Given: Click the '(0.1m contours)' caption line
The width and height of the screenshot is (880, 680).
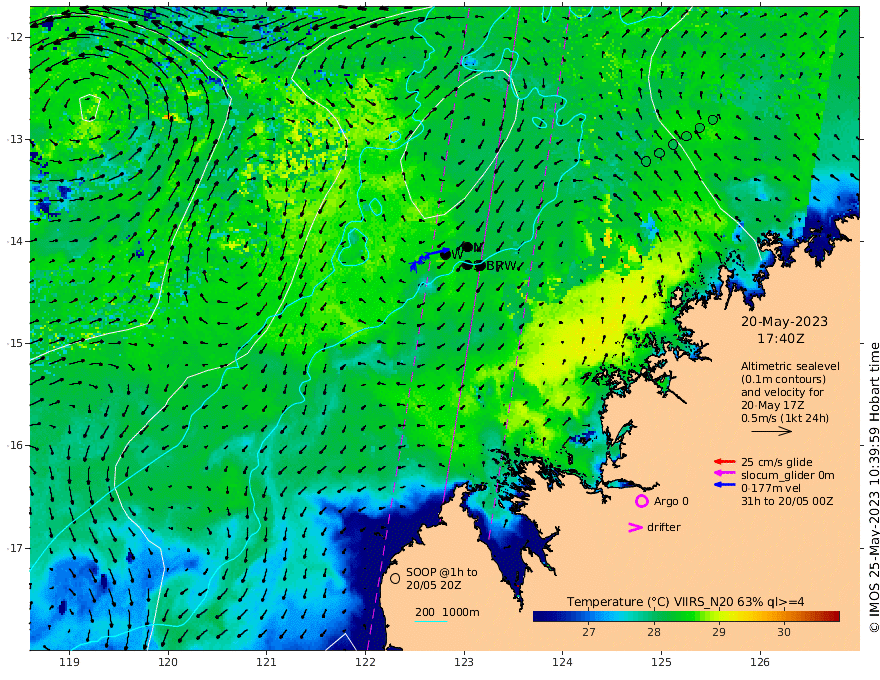Looking at the screenshot, I should (783, 379).
